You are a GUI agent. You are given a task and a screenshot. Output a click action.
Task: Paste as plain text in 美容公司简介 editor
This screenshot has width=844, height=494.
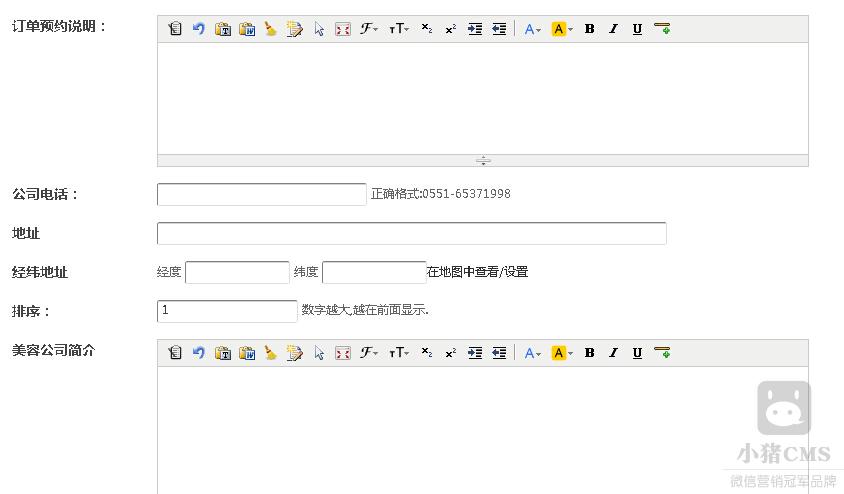[x=223, y=353]
